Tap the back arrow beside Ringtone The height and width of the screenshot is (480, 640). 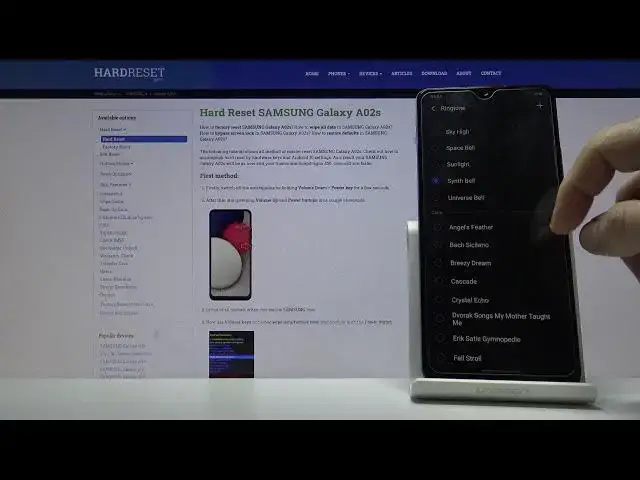click(433, 108)
